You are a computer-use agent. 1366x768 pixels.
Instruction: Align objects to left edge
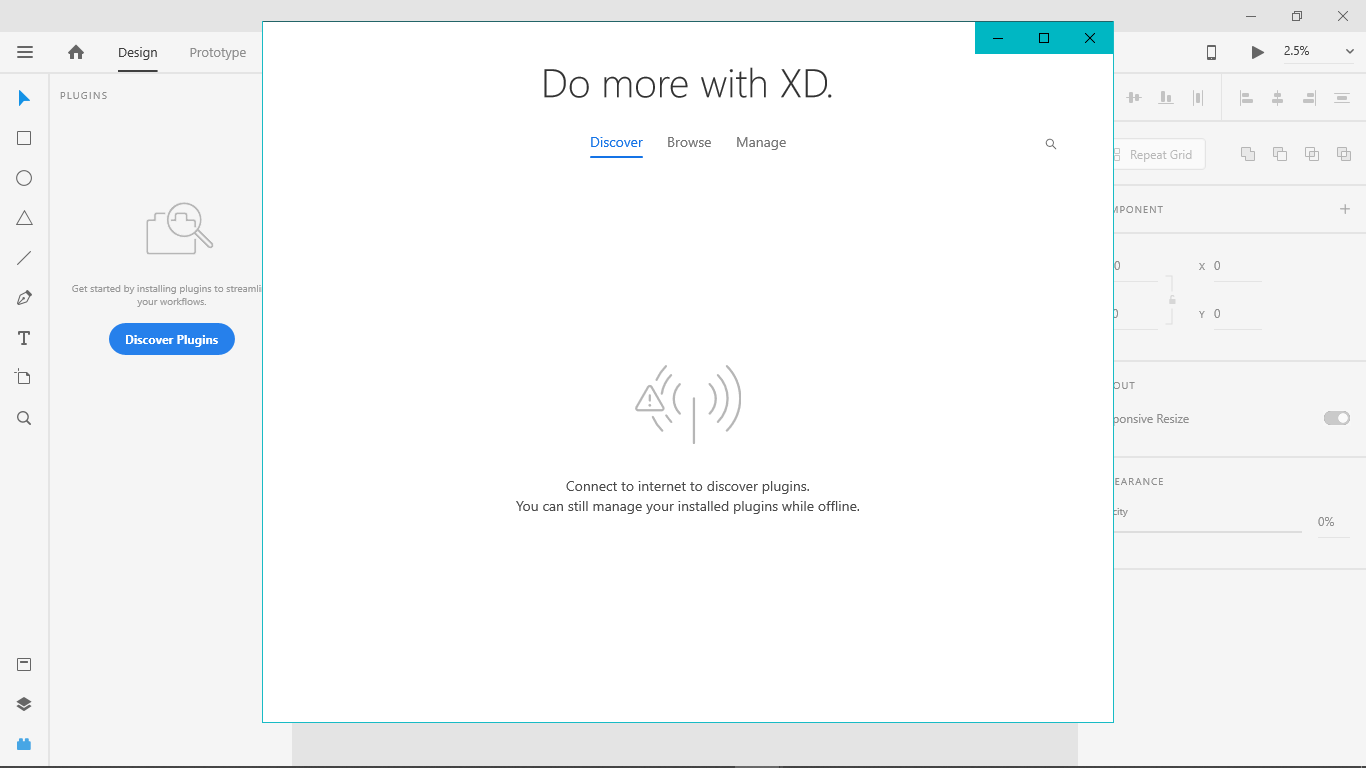point(1246,97)
